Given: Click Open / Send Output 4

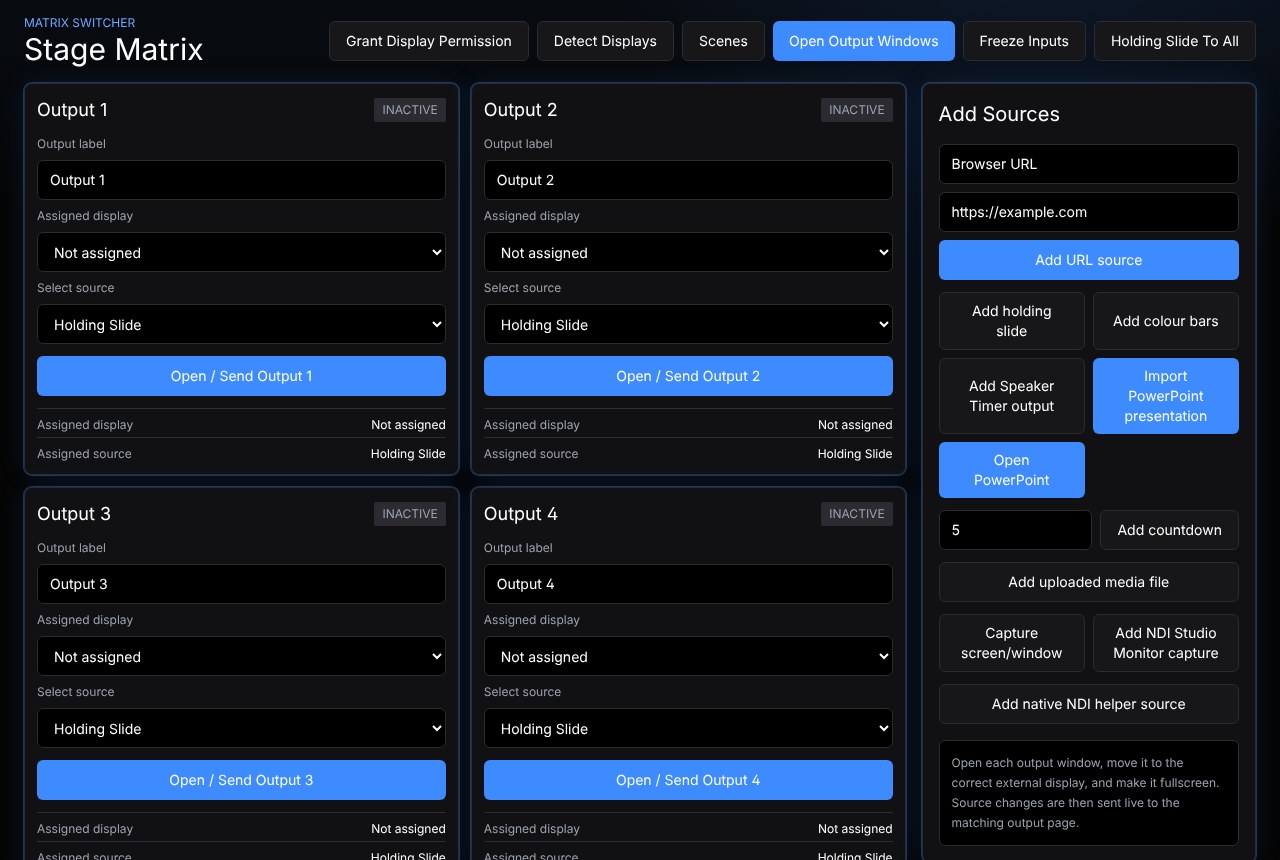Looking at the screenshot, I should [688, 780].
